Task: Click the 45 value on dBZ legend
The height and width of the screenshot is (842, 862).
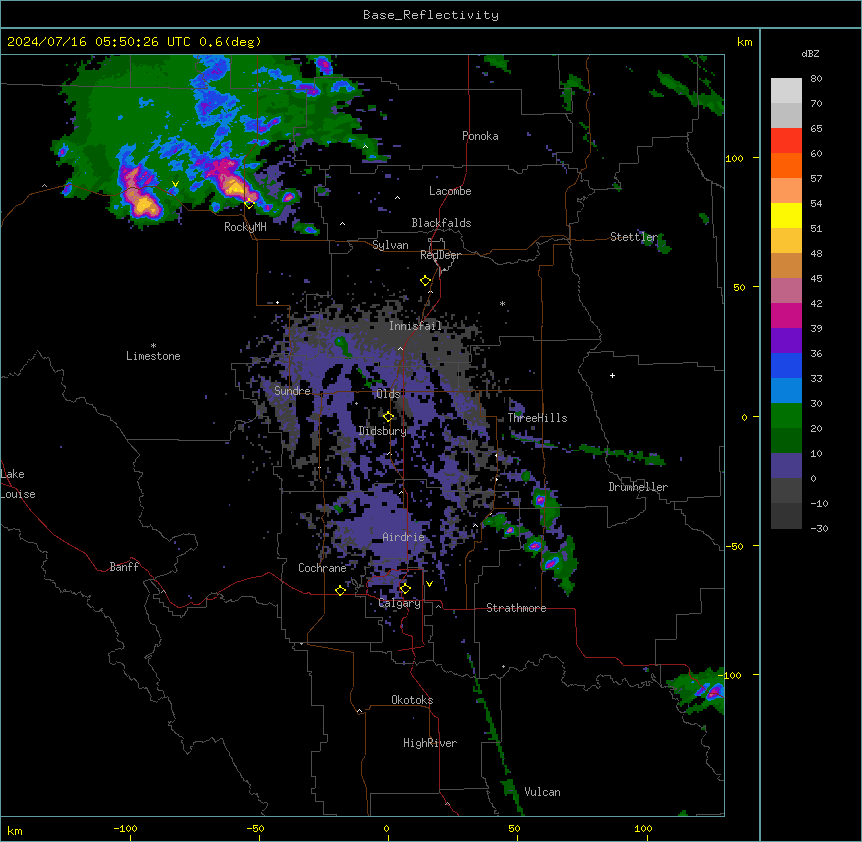Action: 816,279
